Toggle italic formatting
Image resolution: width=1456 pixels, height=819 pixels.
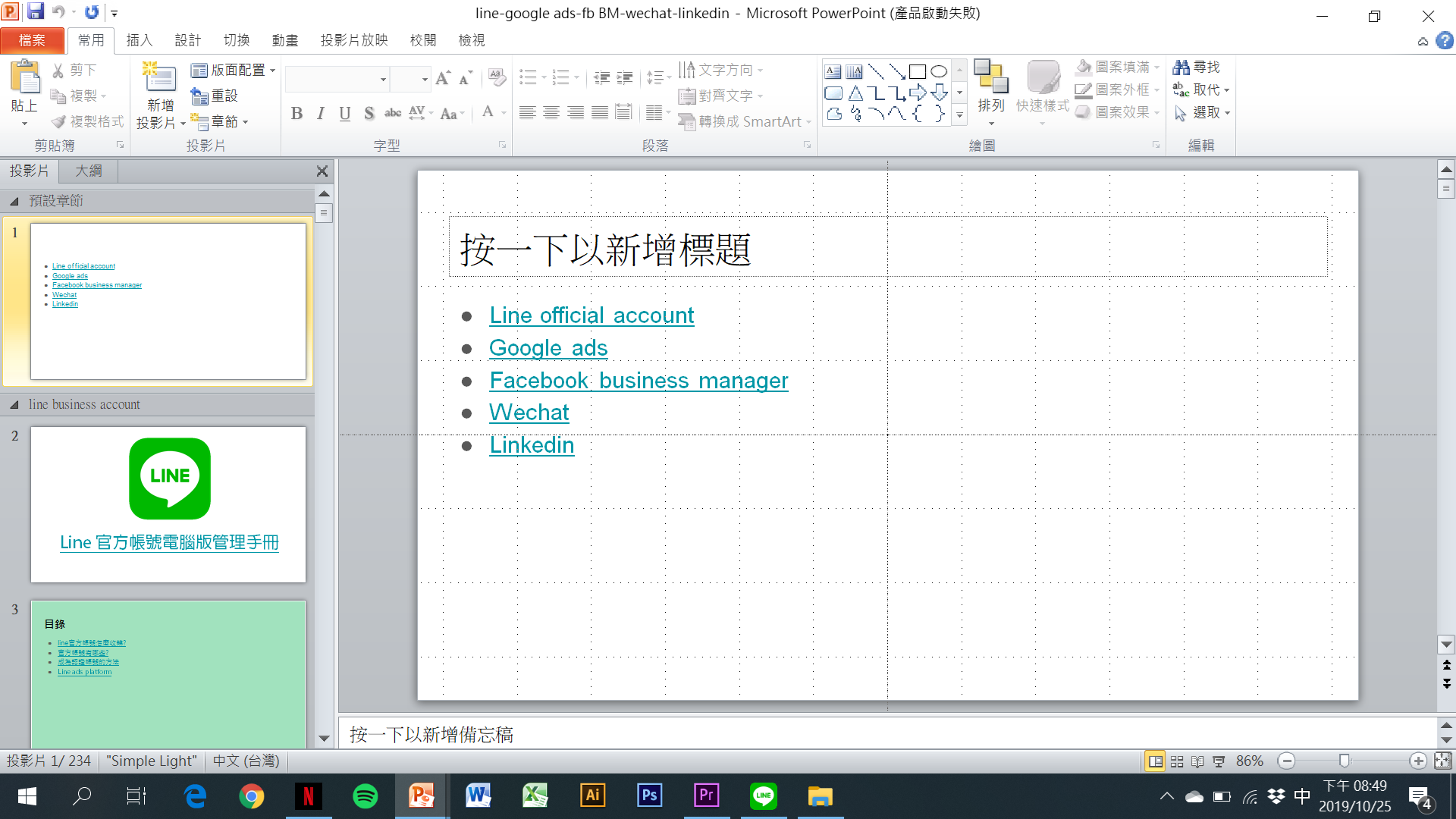tap(321, 114)
